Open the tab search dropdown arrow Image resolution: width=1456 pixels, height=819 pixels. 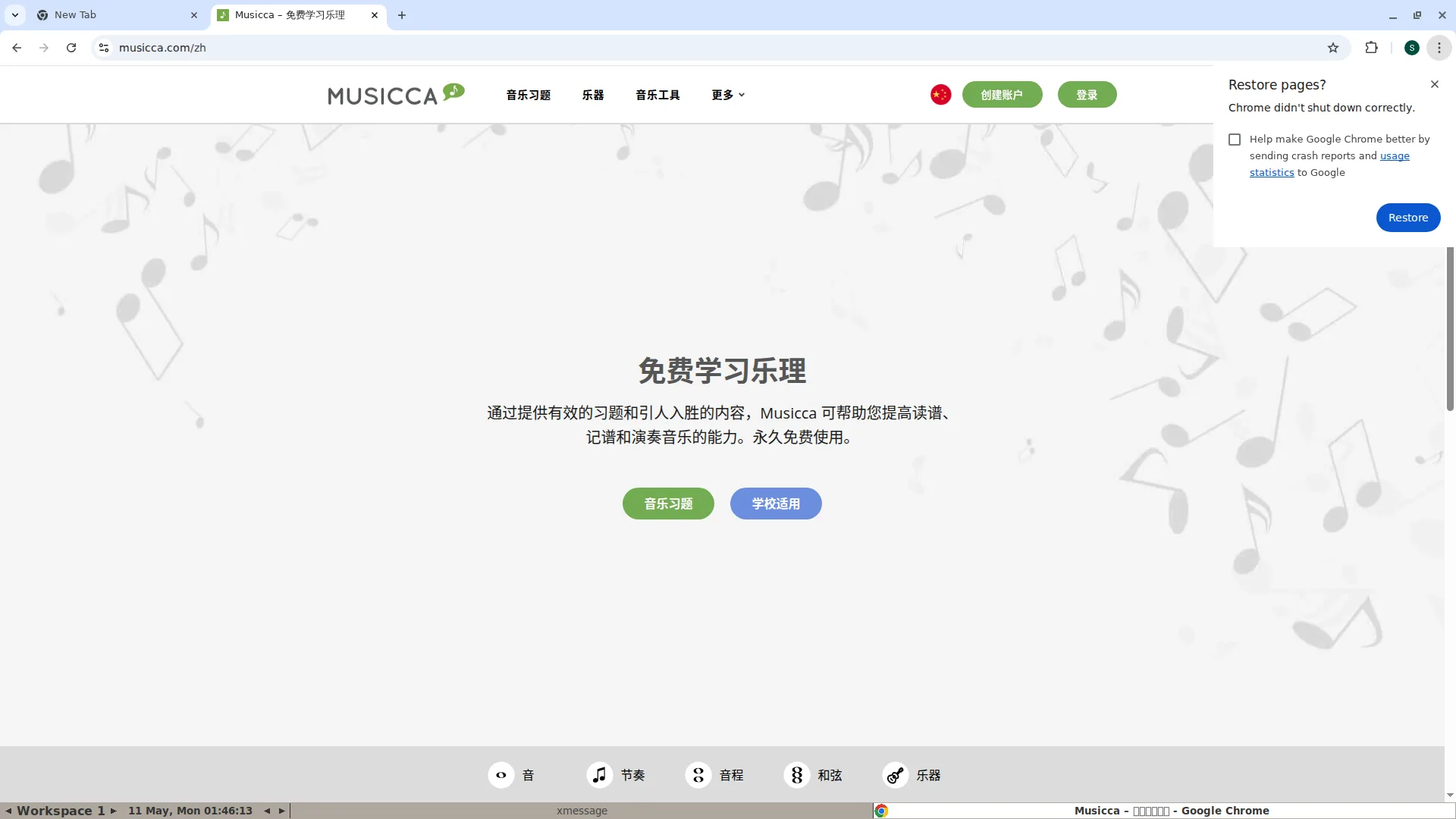pyautogui.click(x=15, y=15)
